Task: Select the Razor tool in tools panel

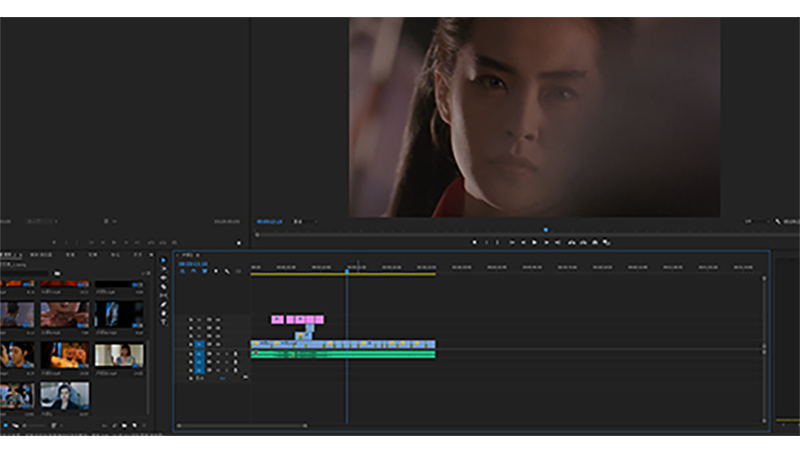Action: tap(164, 287)
